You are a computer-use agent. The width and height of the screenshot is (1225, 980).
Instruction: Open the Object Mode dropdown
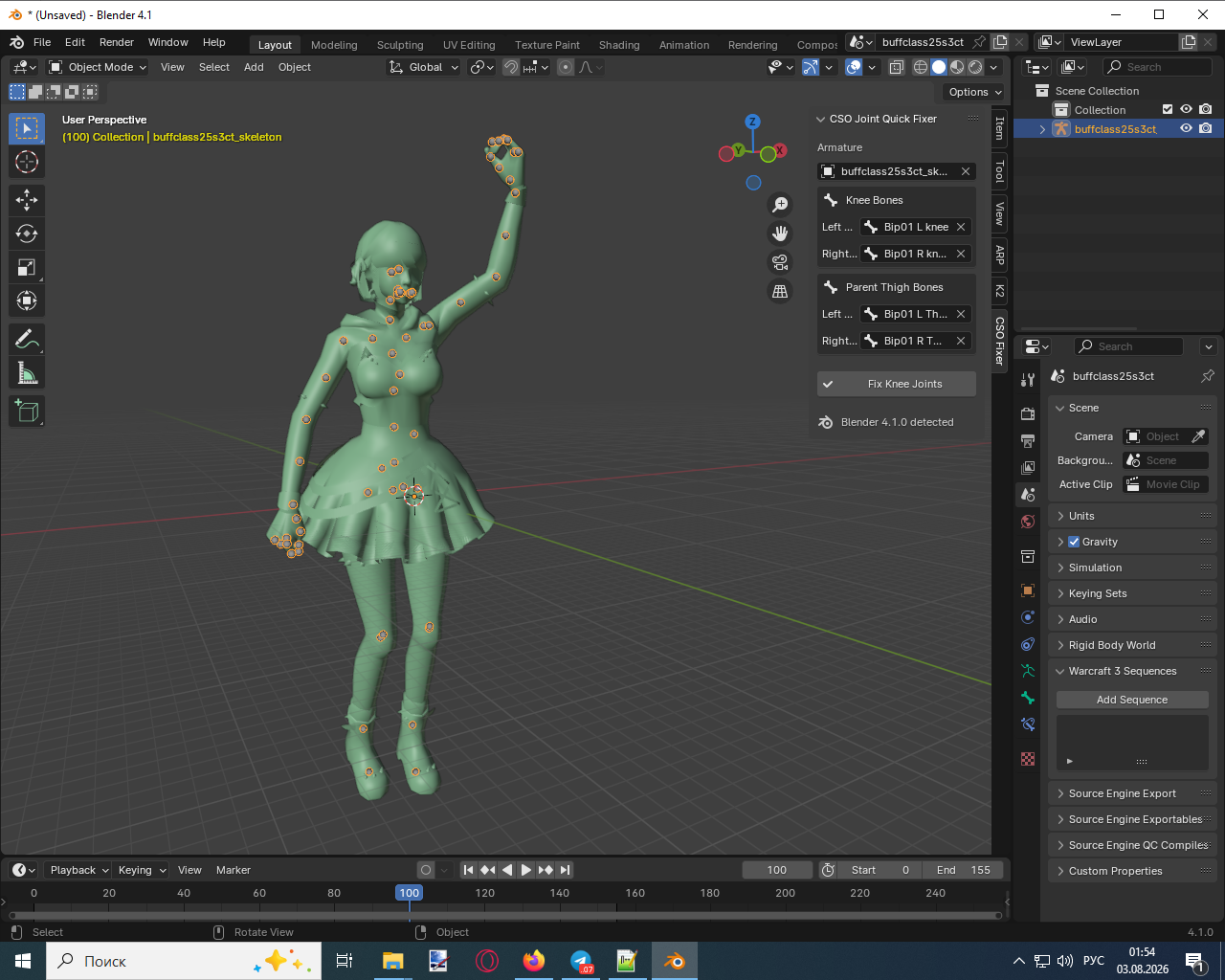[98, 67]
